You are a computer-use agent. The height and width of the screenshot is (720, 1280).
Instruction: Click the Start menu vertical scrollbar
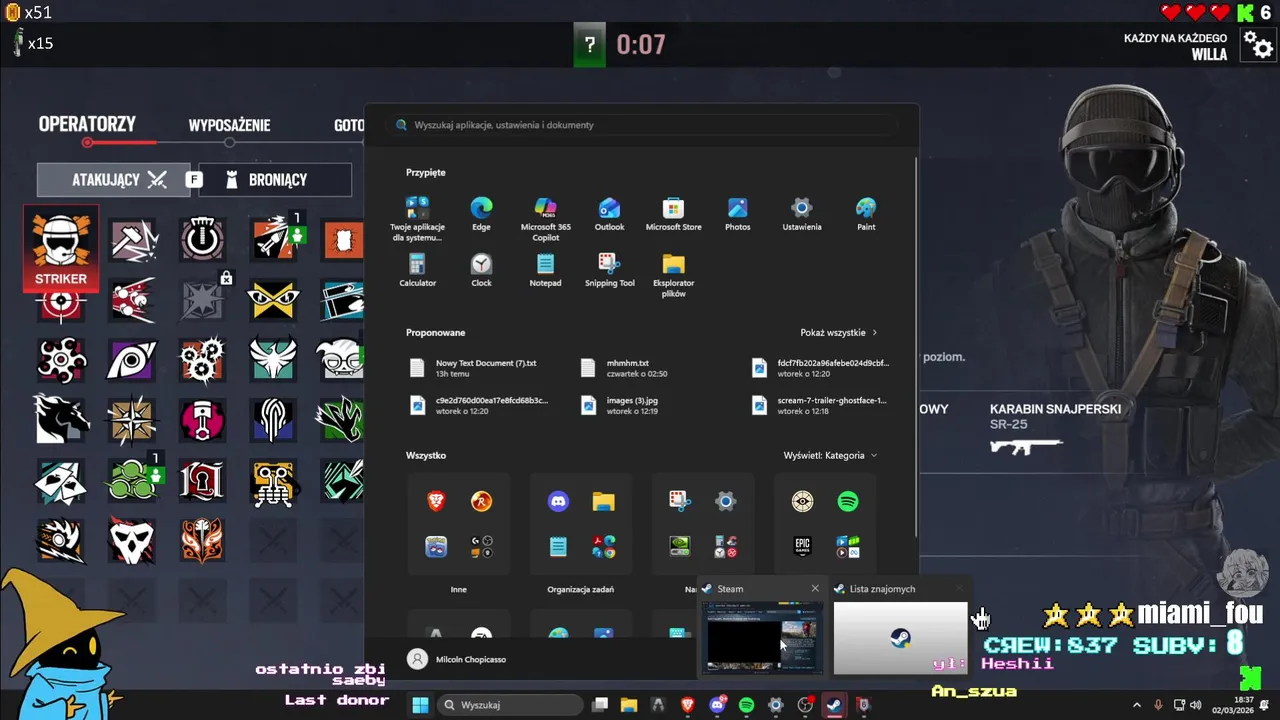click(x=915, y=345)
